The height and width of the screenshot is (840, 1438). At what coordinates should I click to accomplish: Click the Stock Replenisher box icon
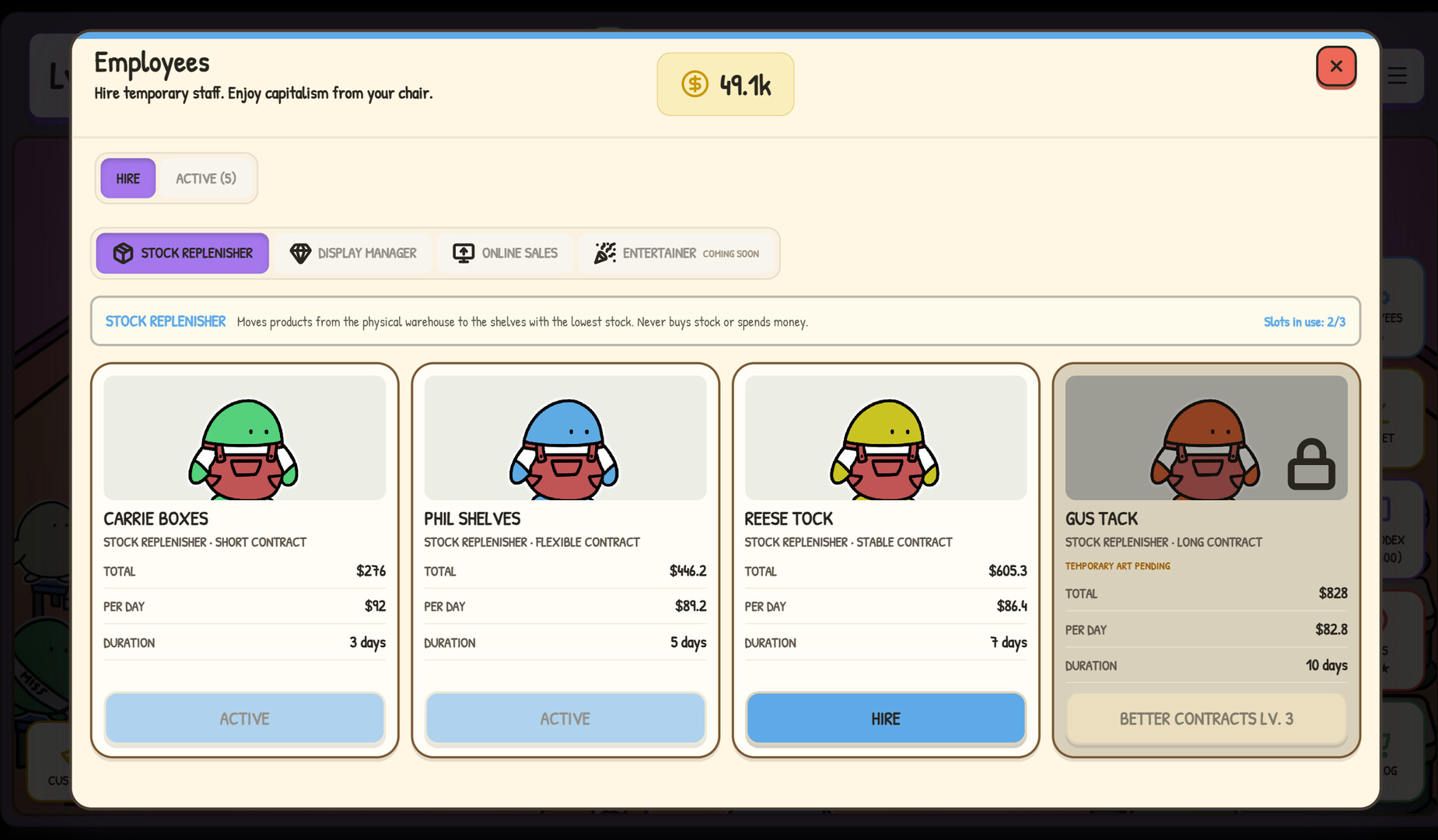pyautogui.click(x=123, y=253)
